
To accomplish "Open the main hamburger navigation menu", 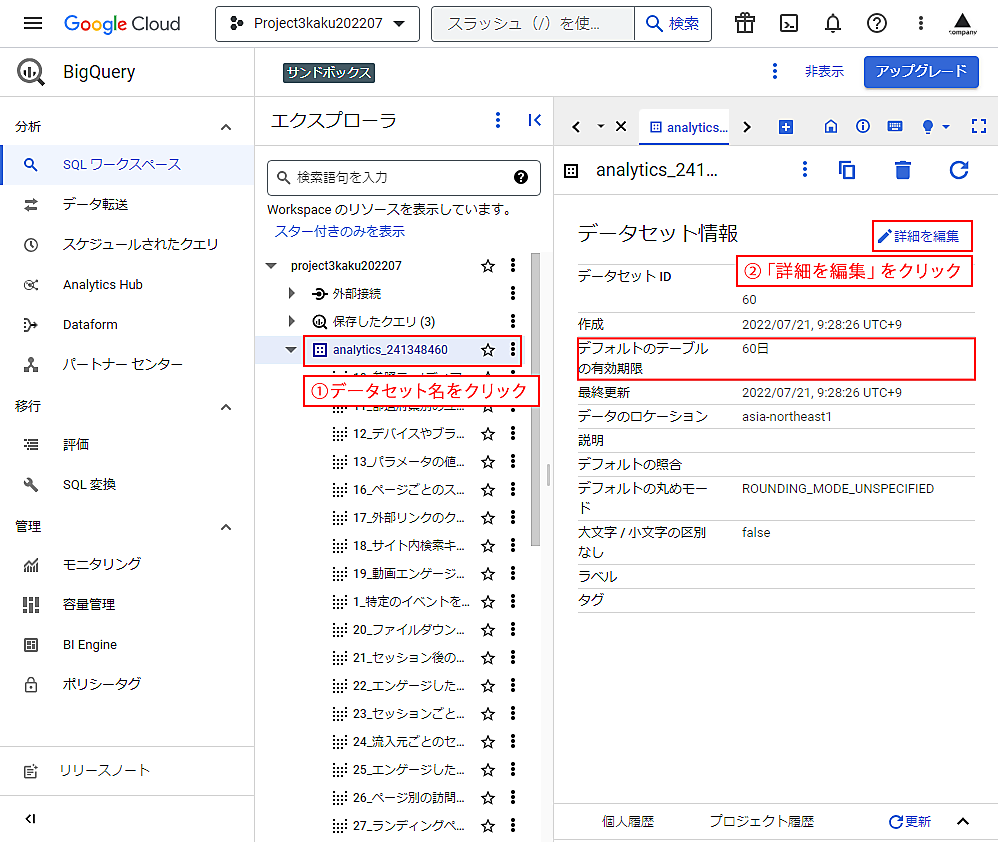I will tap(33, 23).
